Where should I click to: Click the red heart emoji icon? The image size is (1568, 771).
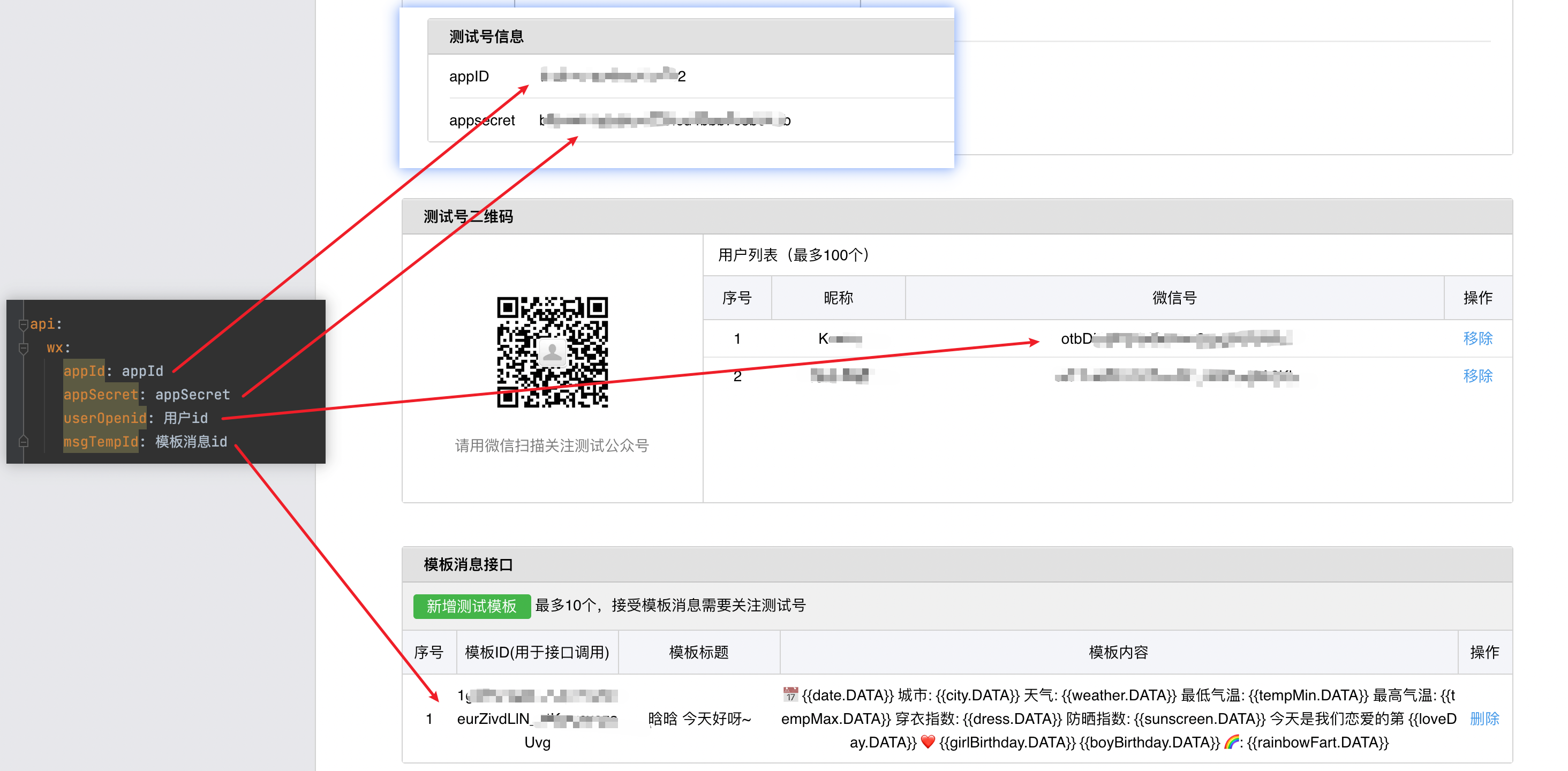tap(928, 742)
